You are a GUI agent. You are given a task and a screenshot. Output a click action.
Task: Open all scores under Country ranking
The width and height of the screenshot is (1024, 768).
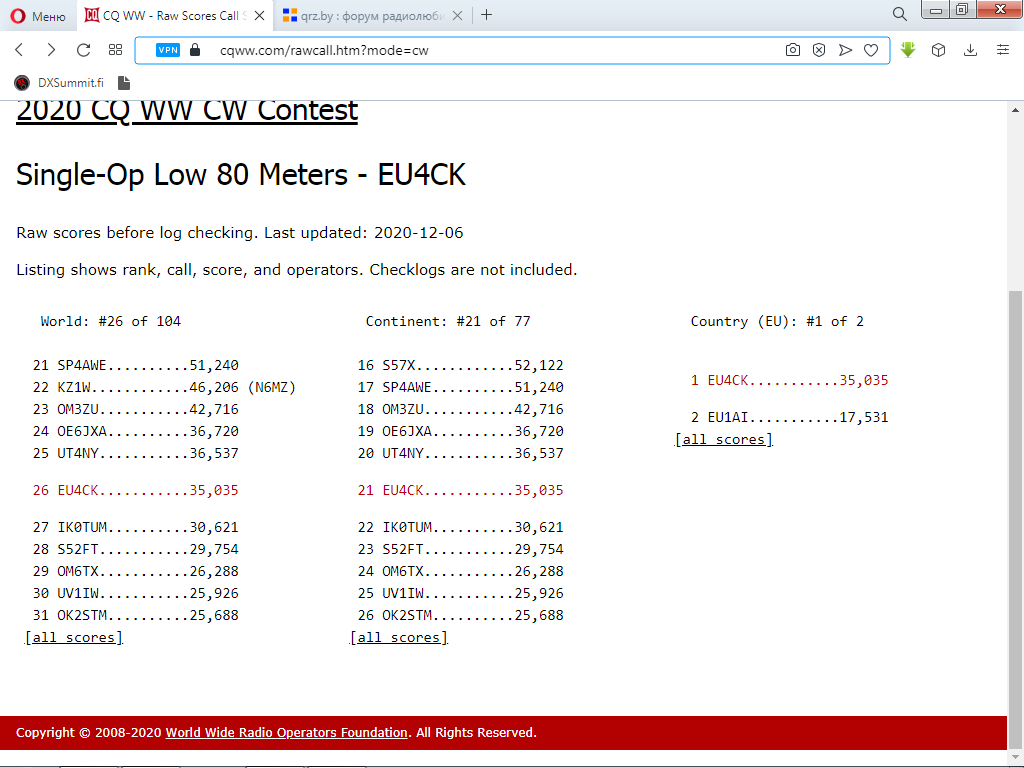(724, 440)
